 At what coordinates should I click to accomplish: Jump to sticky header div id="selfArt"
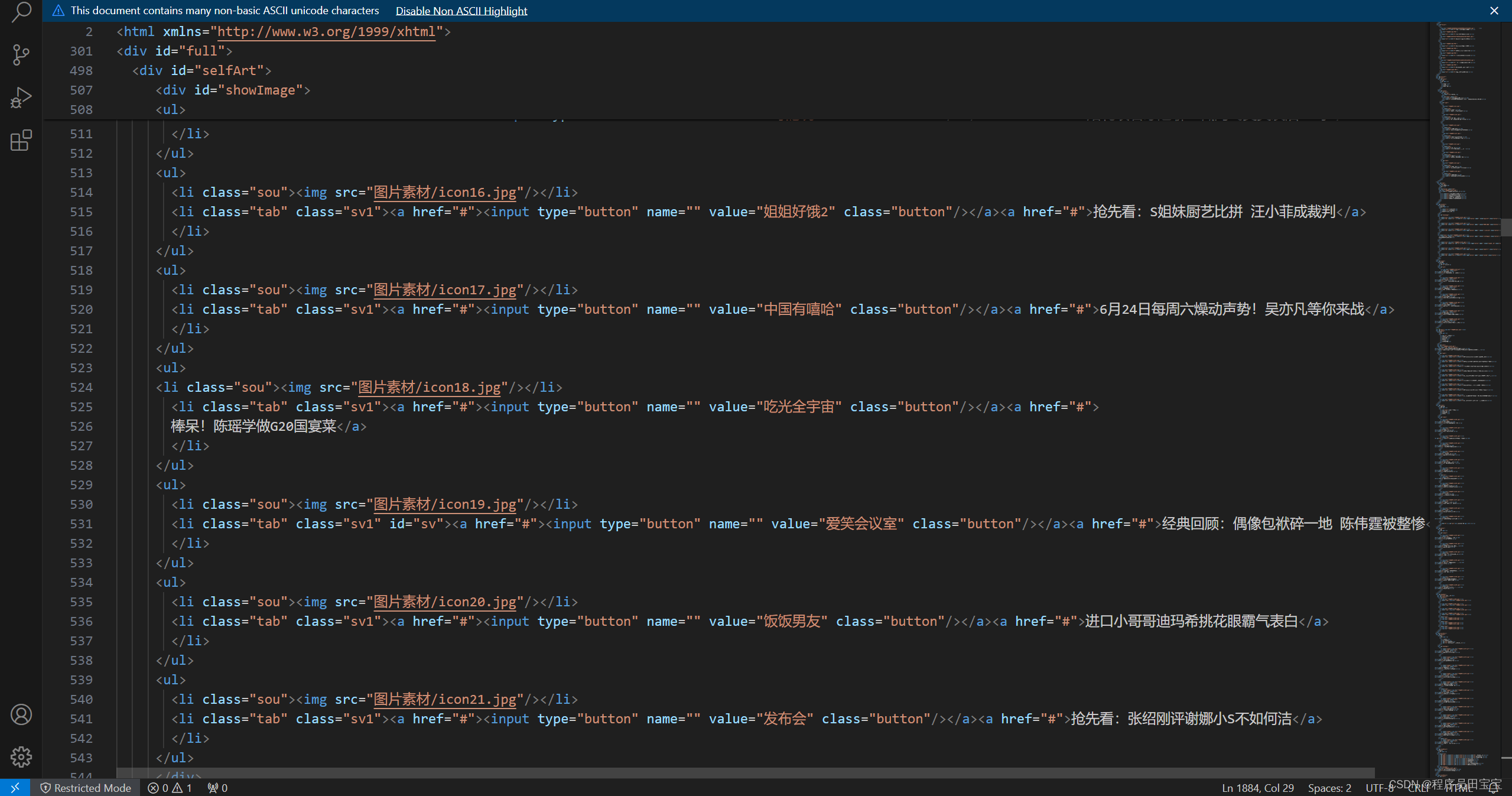click(x=201, y=70)
